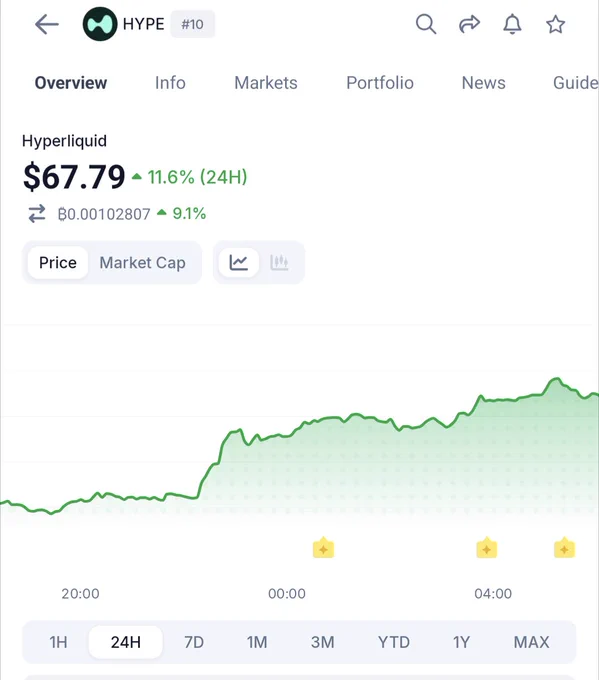
Task: Set a price alert with bell icon
Action: click(512, 24)
